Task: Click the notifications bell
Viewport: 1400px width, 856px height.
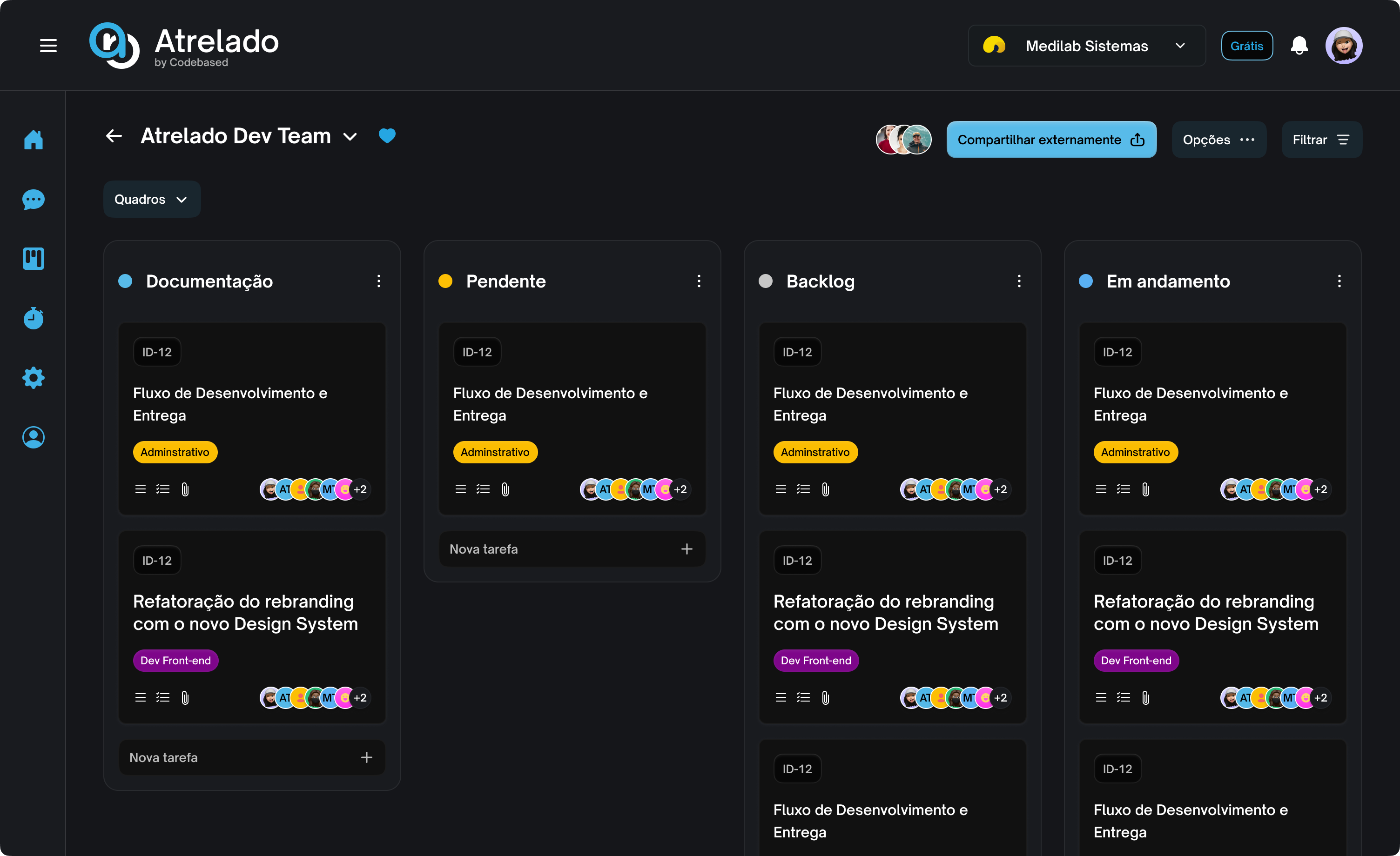Action: click(x=1299, y=46)
